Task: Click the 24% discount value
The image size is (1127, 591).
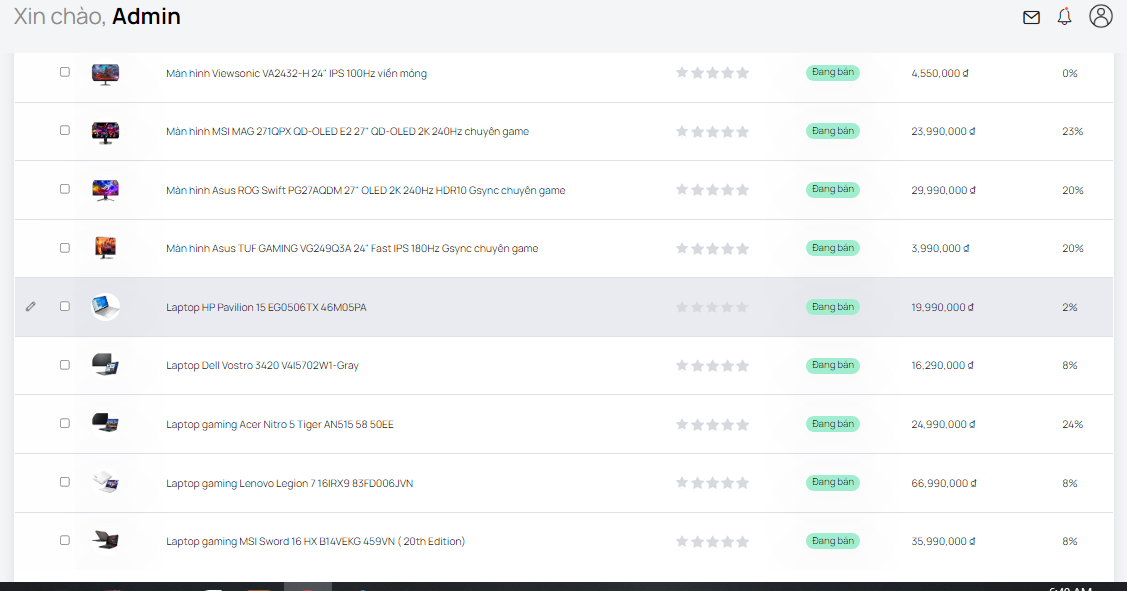Action: tap(1072, 425)
